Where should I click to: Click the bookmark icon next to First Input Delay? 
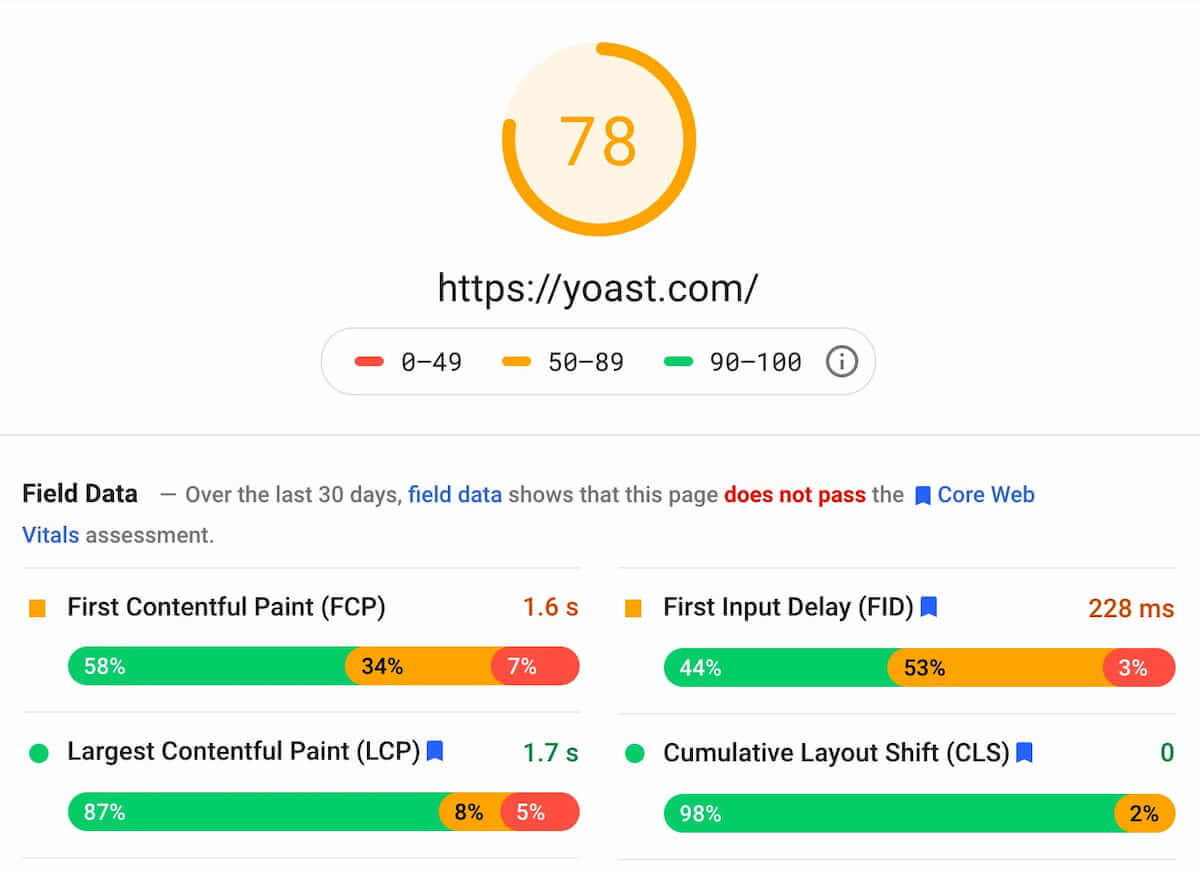[929, 606]
